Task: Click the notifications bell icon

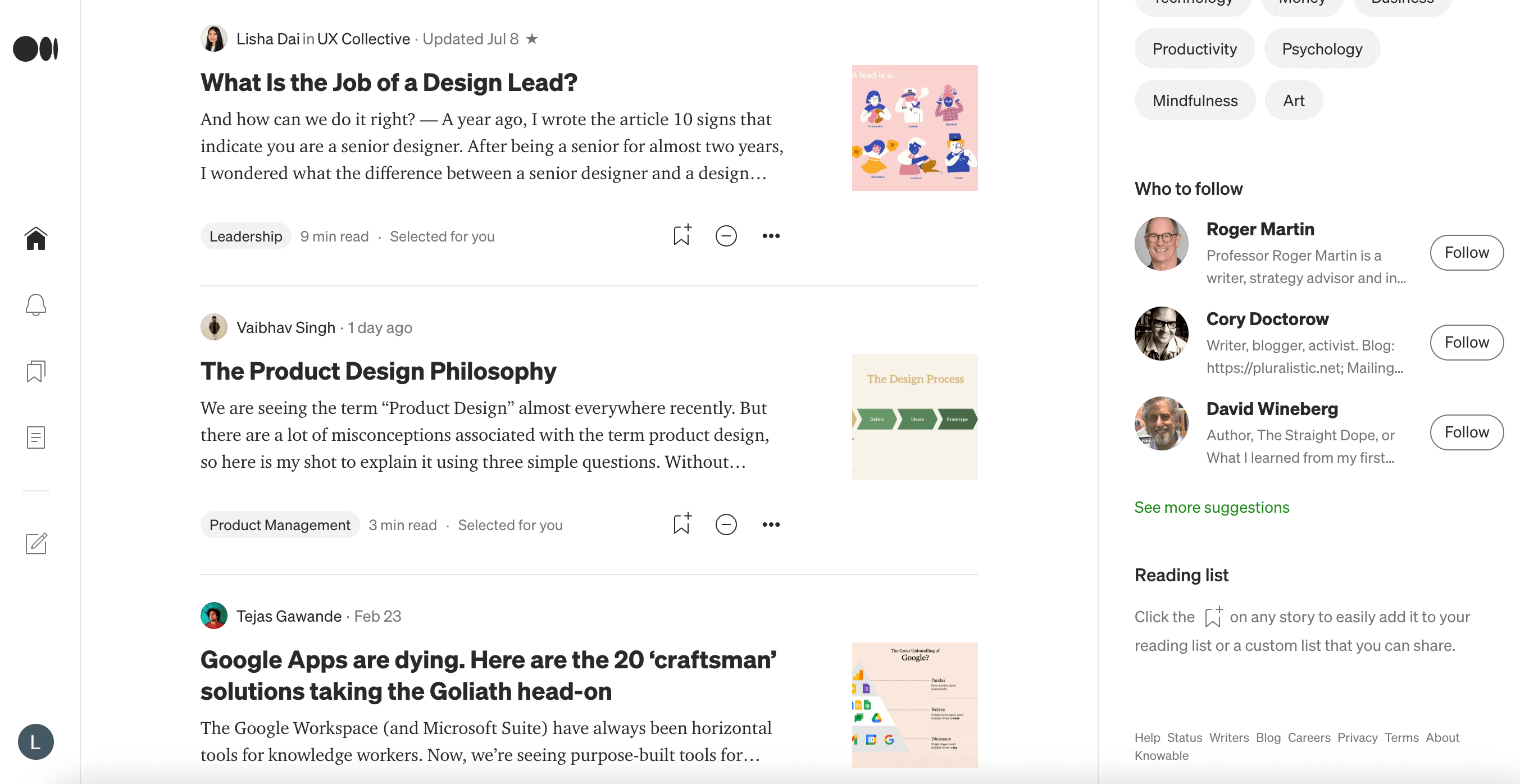Action: (x=36, y=304)
